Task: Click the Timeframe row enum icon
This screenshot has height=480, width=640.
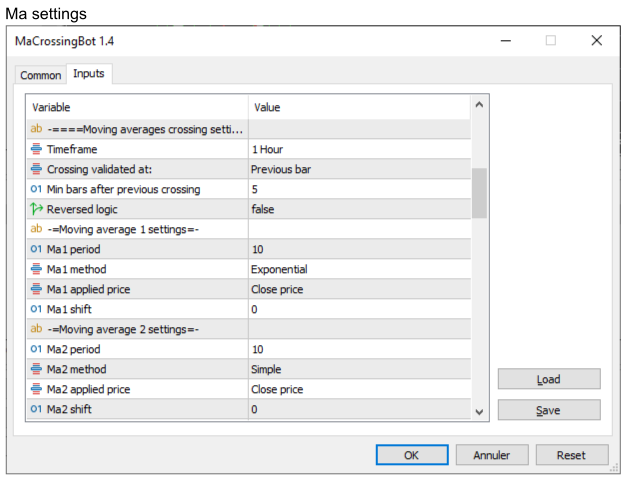Action: click(x=36, y=149)
